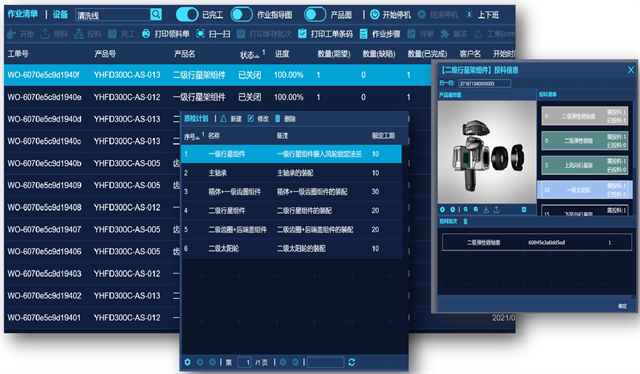This screenshot has height=374, width=640.
Task: Click the refresh icon in 质检计划 pager
Action: (352, 362)
